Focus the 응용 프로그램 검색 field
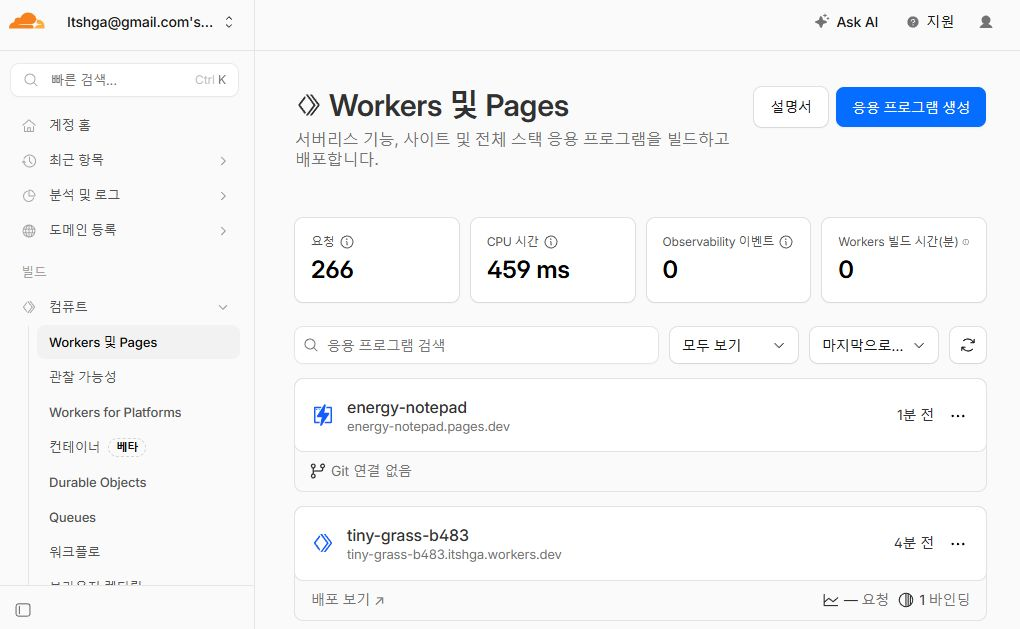Image resolution: width=1020 pixels, height=629 pixels. coord(476,345)
